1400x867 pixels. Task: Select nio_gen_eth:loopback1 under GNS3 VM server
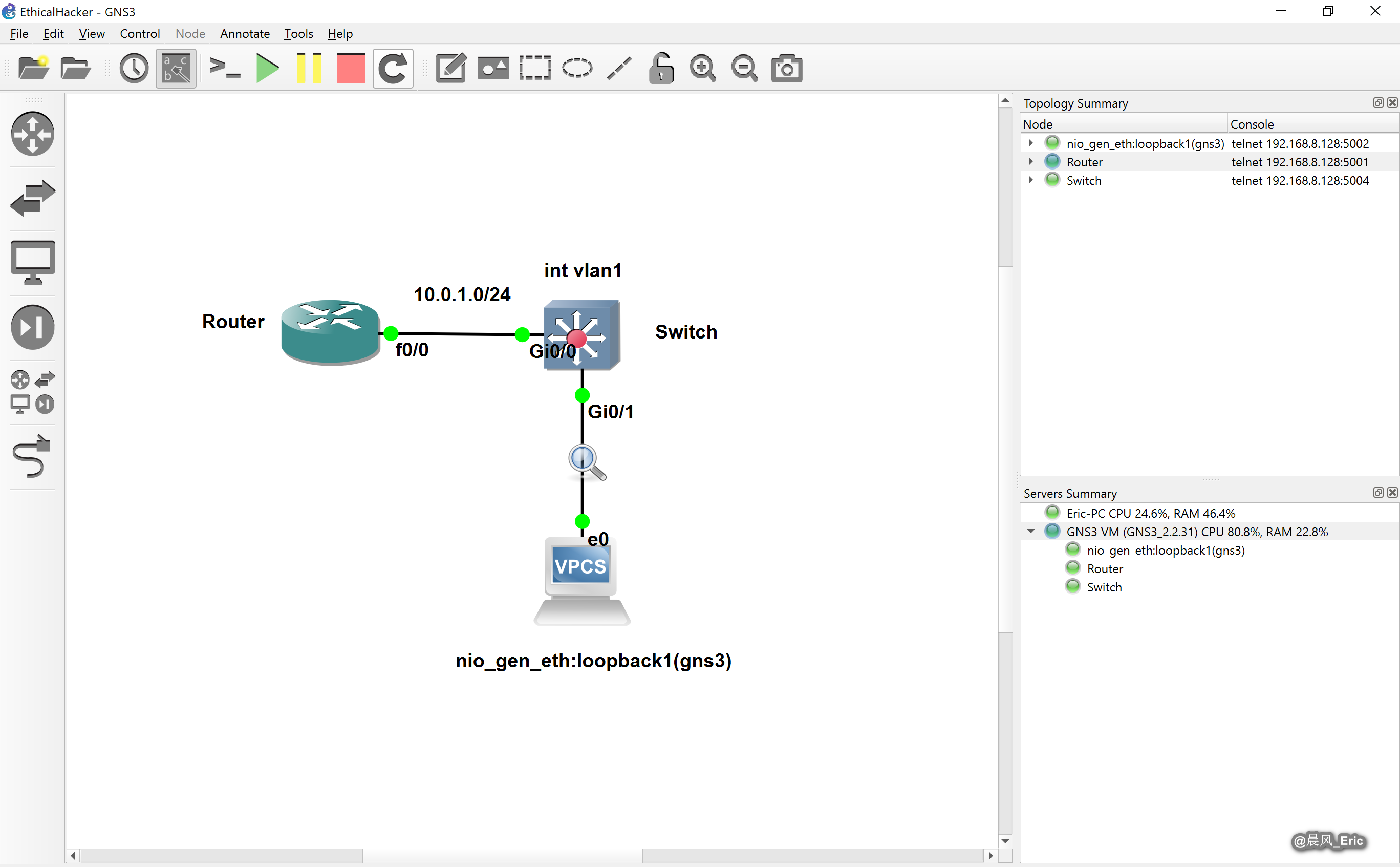(x=1165, y=550)
